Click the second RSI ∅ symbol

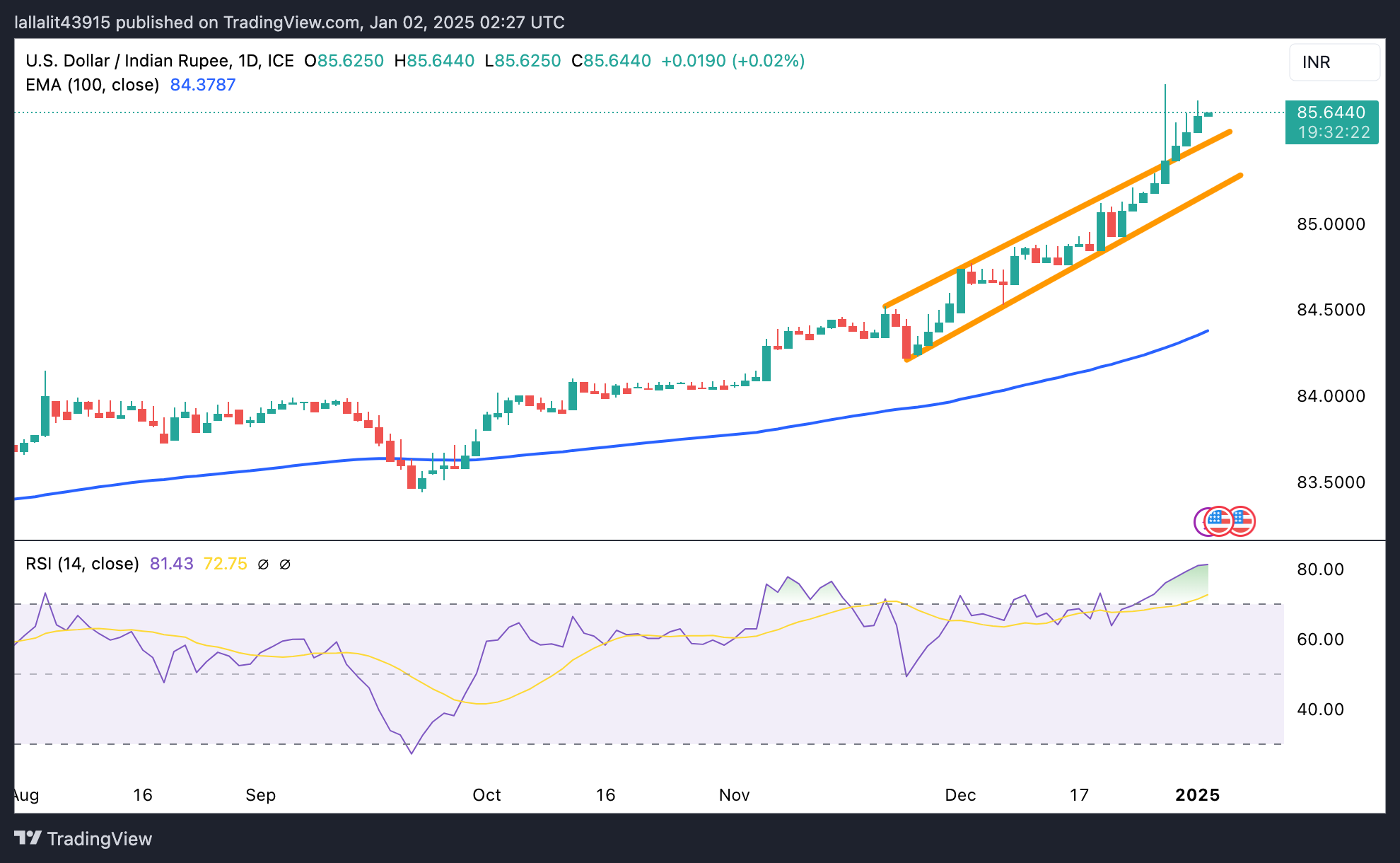click(285, 564)
